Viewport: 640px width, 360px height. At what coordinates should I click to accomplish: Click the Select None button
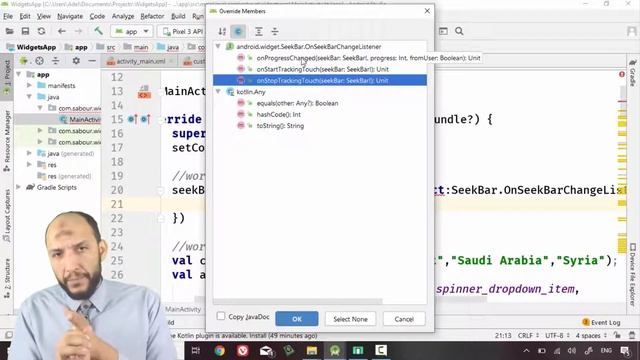(x=350, y=319)
